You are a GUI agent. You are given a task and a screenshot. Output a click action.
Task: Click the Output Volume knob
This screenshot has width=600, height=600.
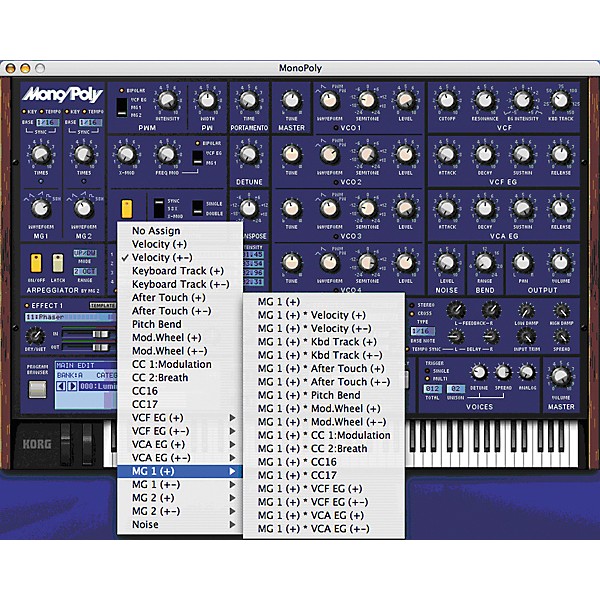561,263
